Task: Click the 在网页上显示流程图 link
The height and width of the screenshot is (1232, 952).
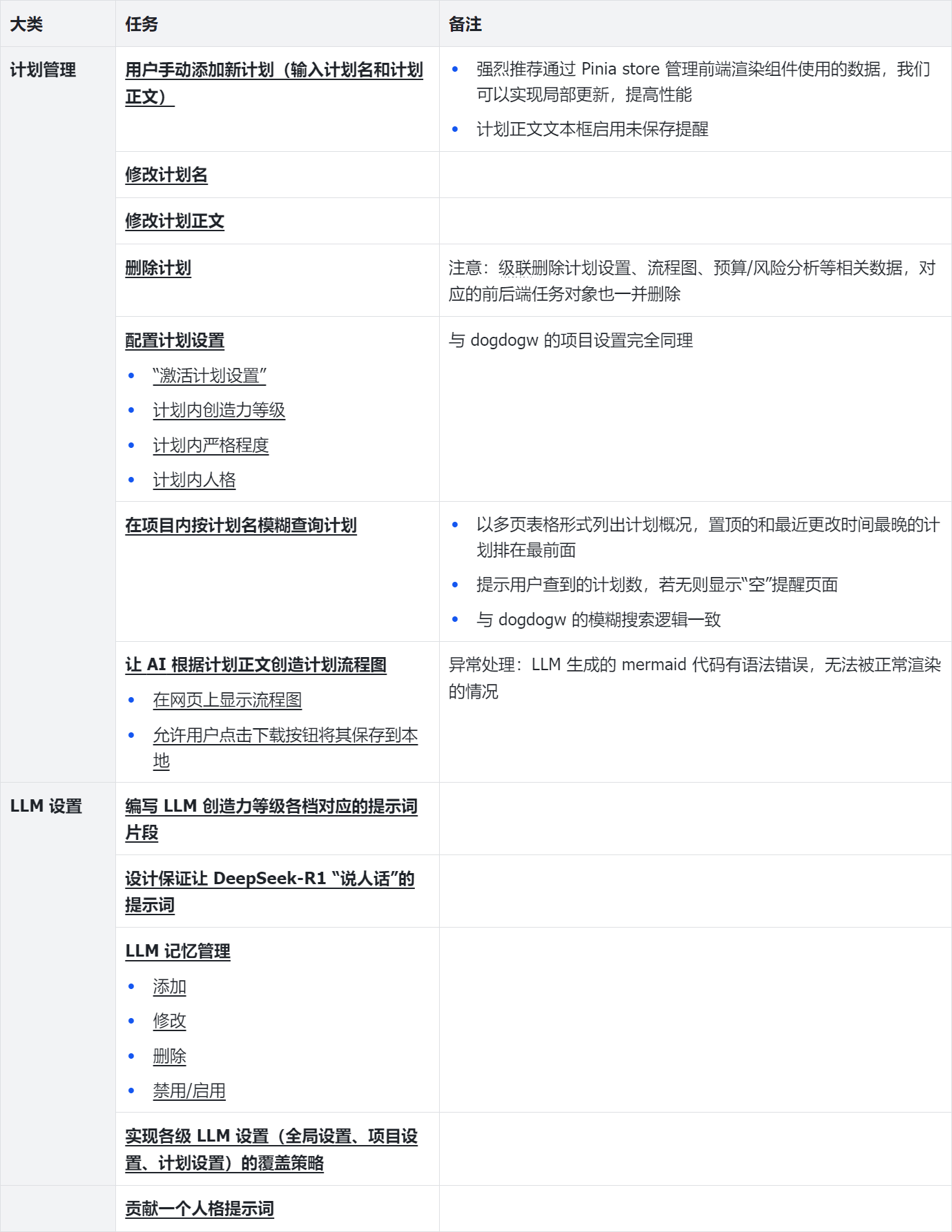Action: [x=227, y=701]
